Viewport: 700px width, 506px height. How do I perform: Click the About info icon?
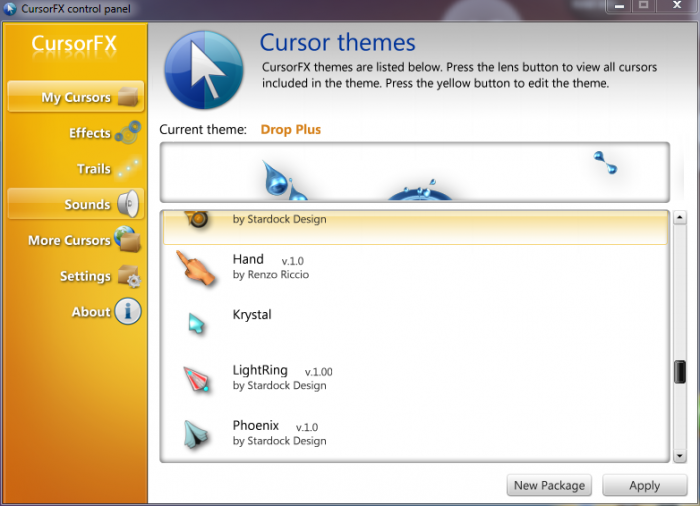[128, 311]
